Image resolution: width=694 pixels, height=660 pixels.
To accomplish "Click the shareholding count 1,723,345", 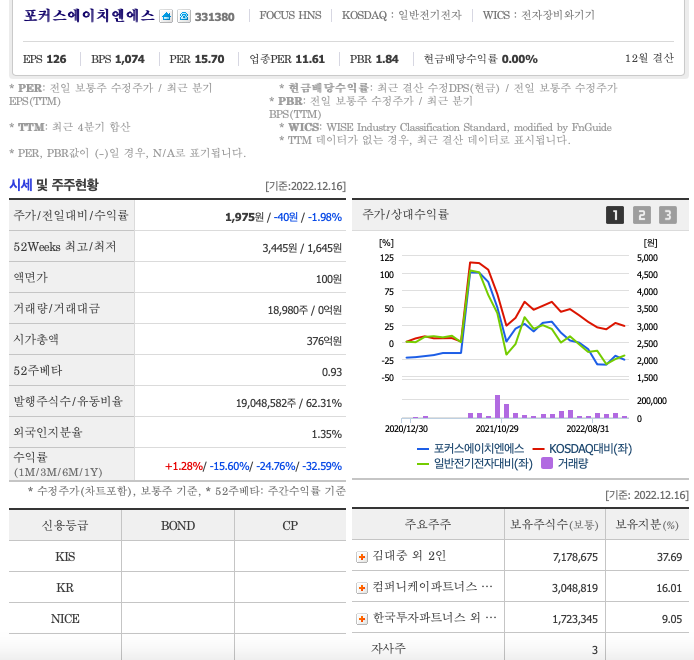I will (x=575, y=619).
